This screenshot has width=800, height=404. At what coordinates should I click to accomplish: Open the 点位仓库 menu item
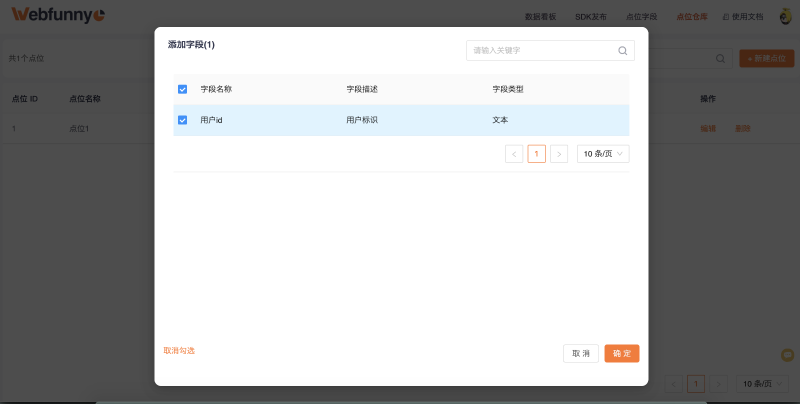[x=692, y=16]
